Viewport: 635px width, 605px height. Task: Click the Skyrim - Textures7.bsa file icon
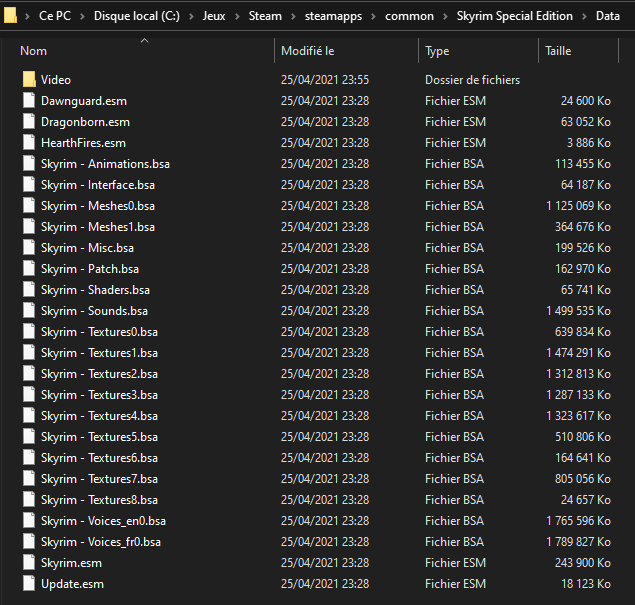coord(29,479)
